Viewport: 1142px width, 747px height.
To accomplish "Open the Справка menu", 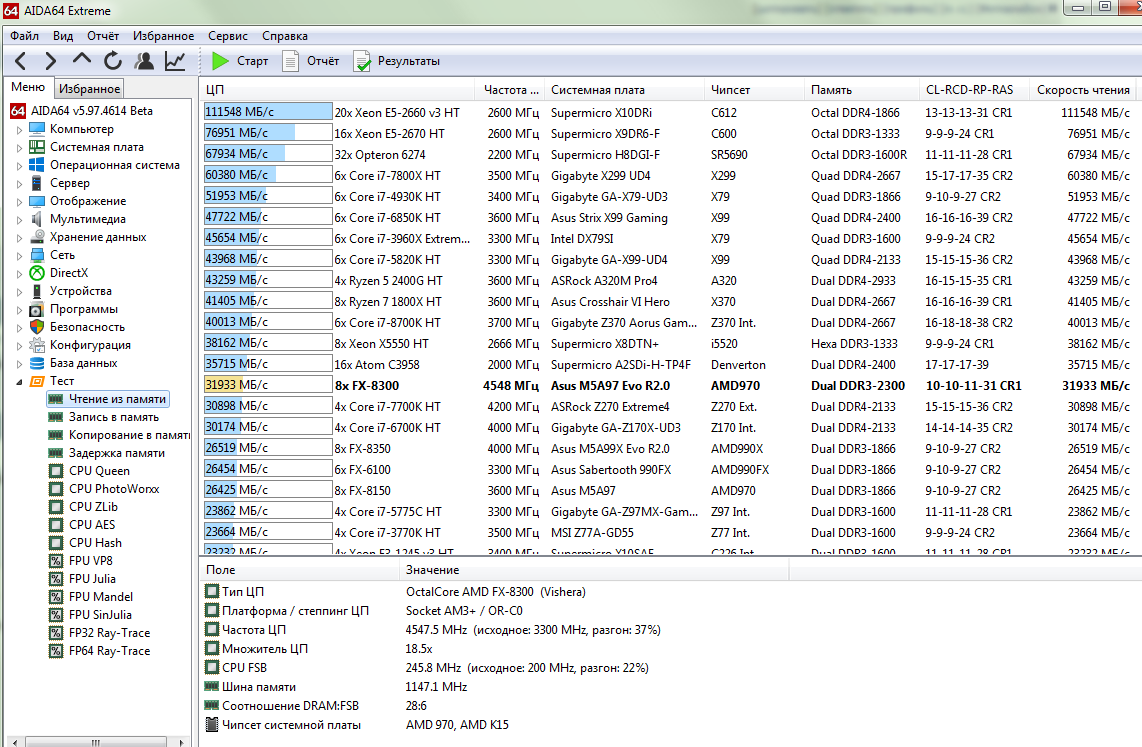I will click(285, 36).
